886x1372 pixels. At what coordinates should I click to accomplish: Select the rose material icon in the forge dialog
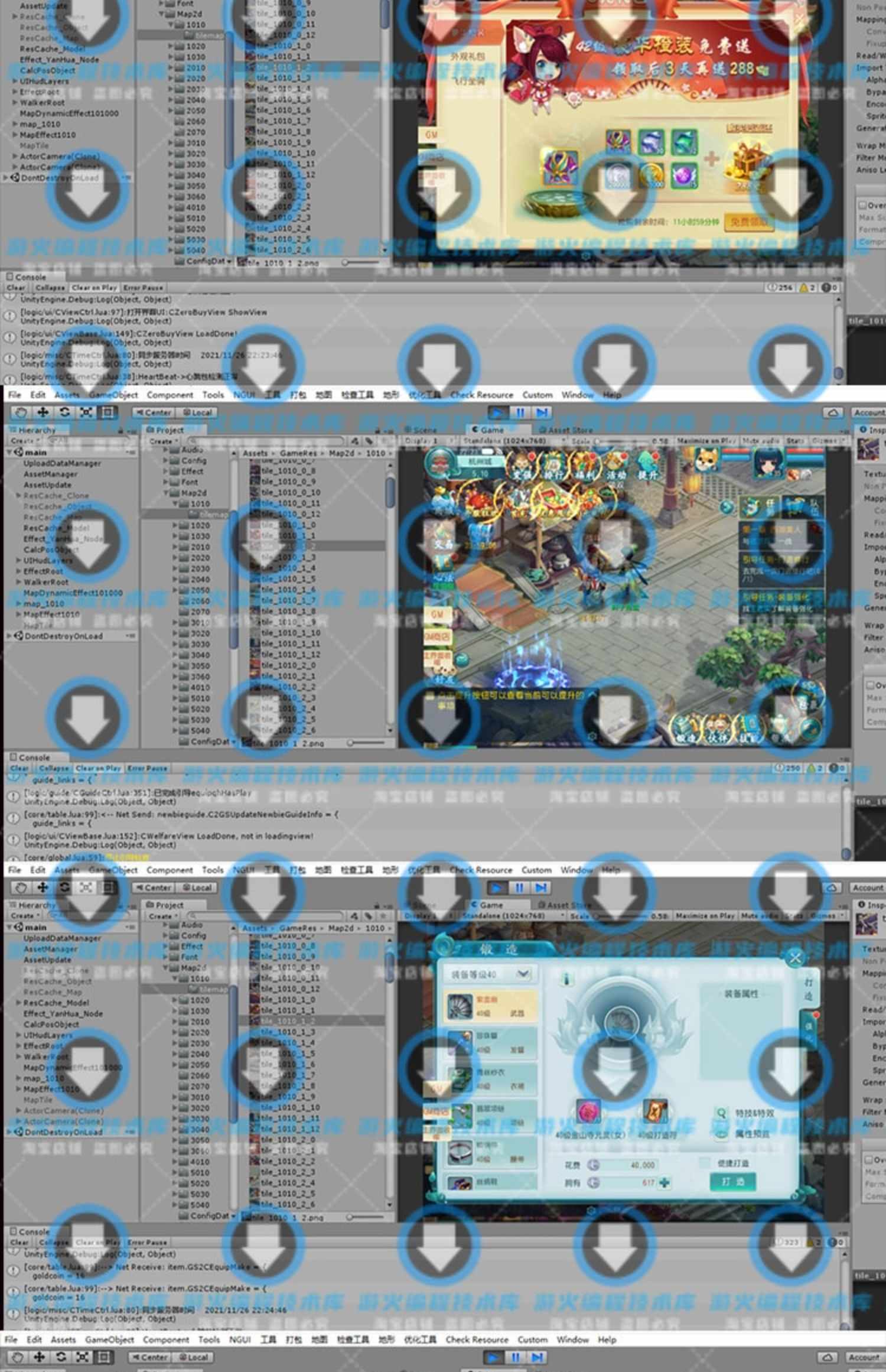[x=588, y=1111]
